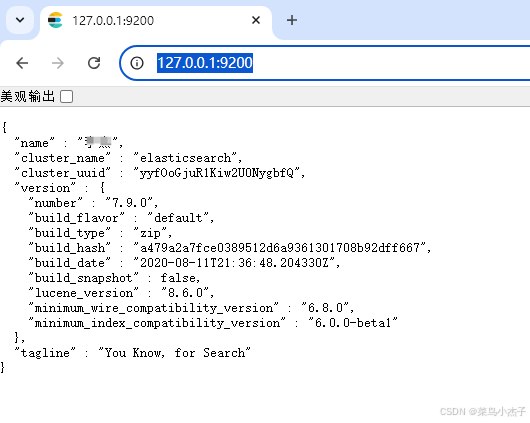Reload the page with the refresh icon
Image resolution: width=530 pixels, height=423 pixels.
tap(94, 63)
